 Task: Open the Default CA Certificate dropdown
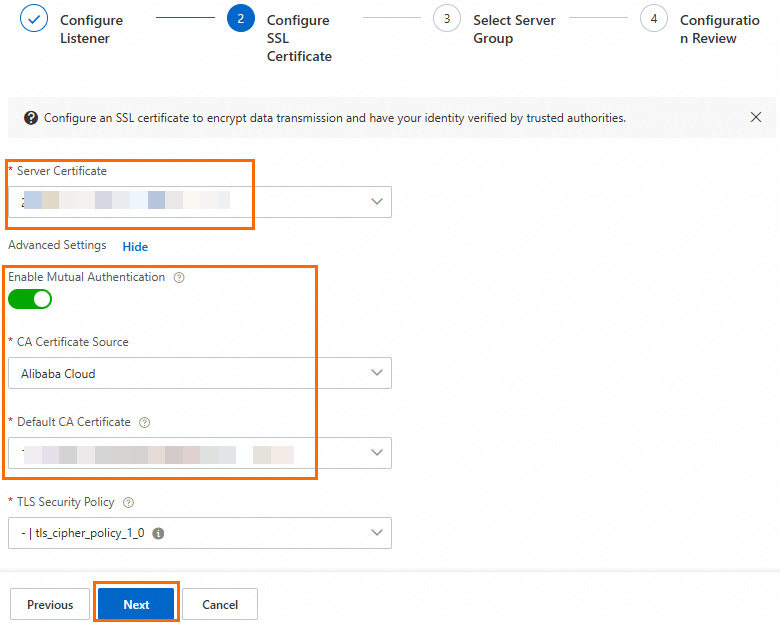[x=200, y=453]
